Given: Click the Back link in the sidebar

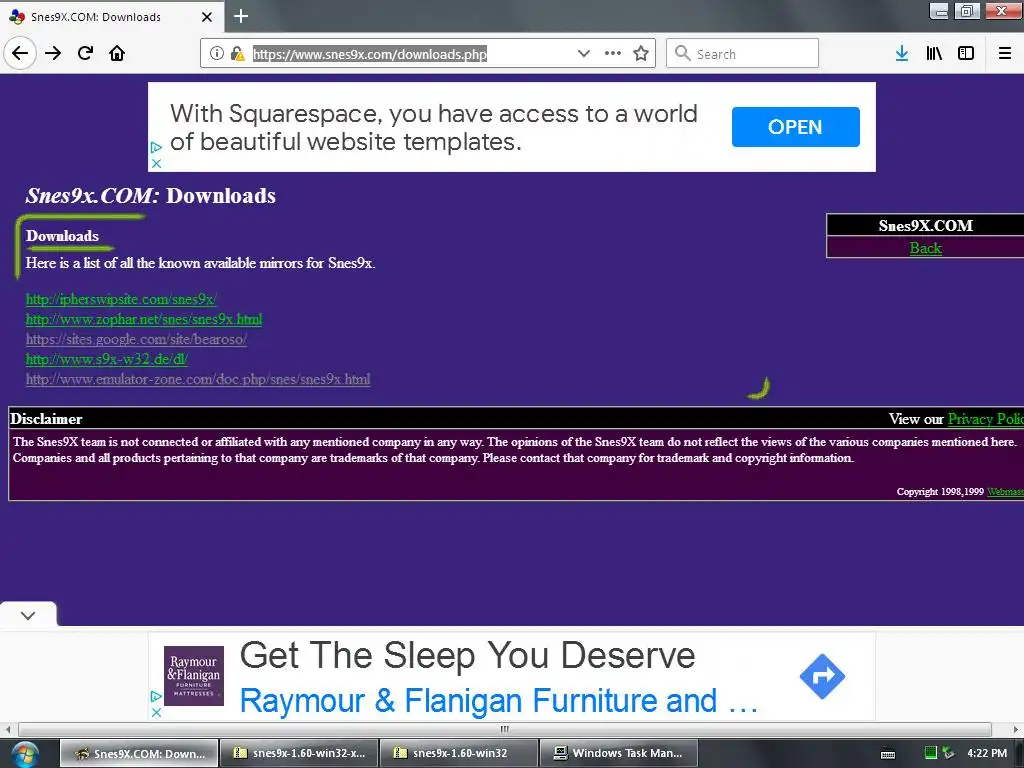Looking at the screenshot, I should (x=925, y=248).
